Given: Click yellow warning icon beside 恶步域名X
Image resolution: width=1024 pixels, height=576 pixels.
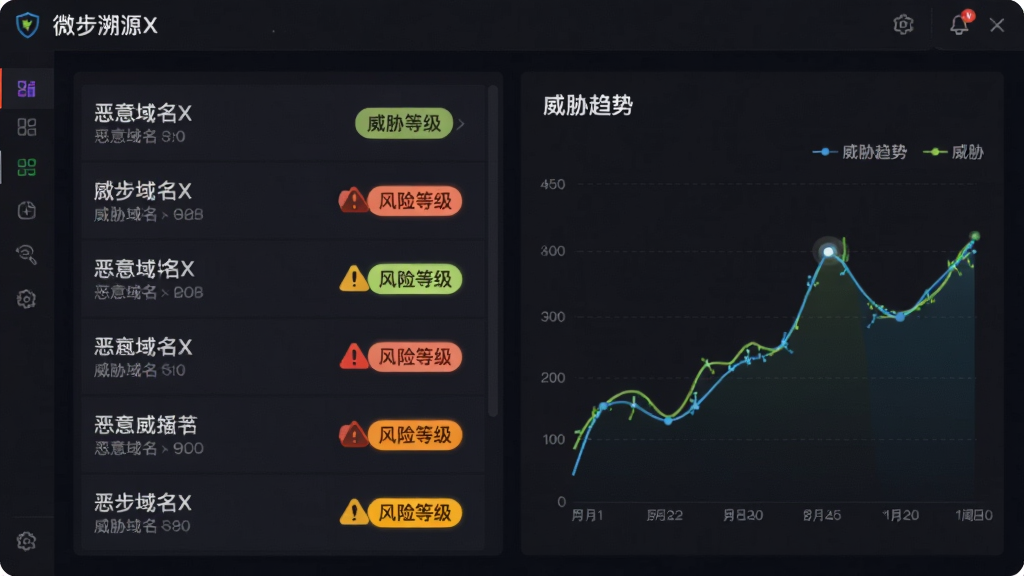Looking at the screenshot, I should point(353,511).
